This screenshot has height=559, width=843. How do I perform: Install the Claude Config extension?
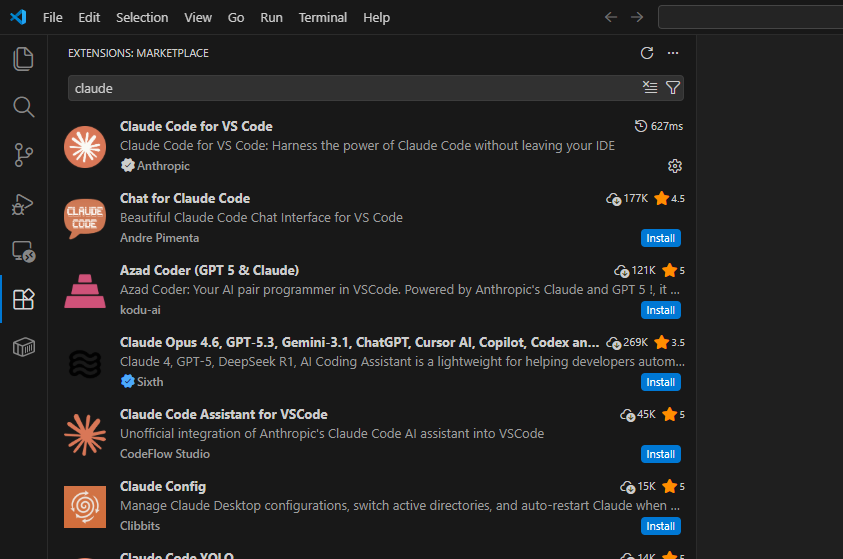tap(661, 526)
